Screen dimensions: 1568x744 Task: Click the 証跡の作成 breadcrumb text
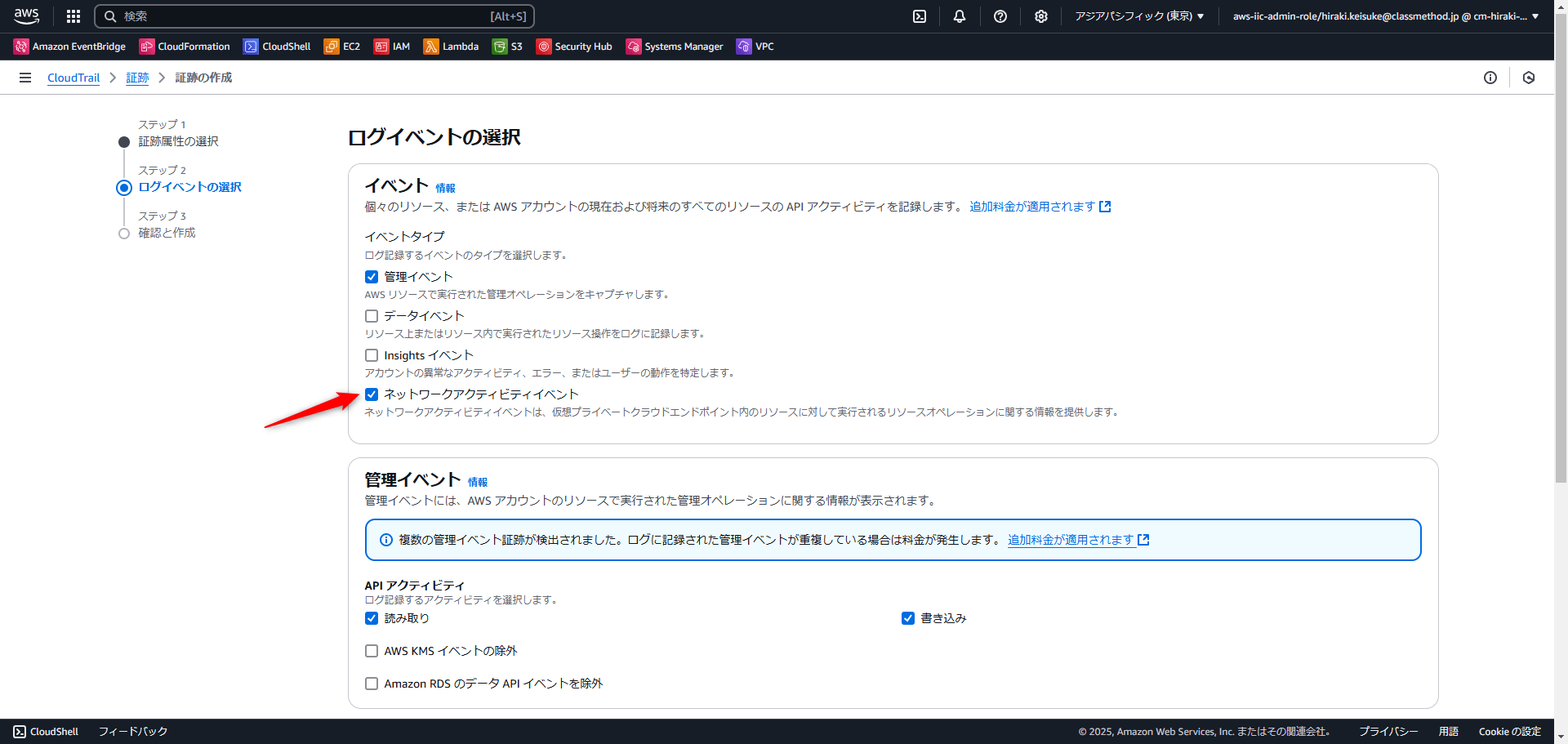click(203, 78)
